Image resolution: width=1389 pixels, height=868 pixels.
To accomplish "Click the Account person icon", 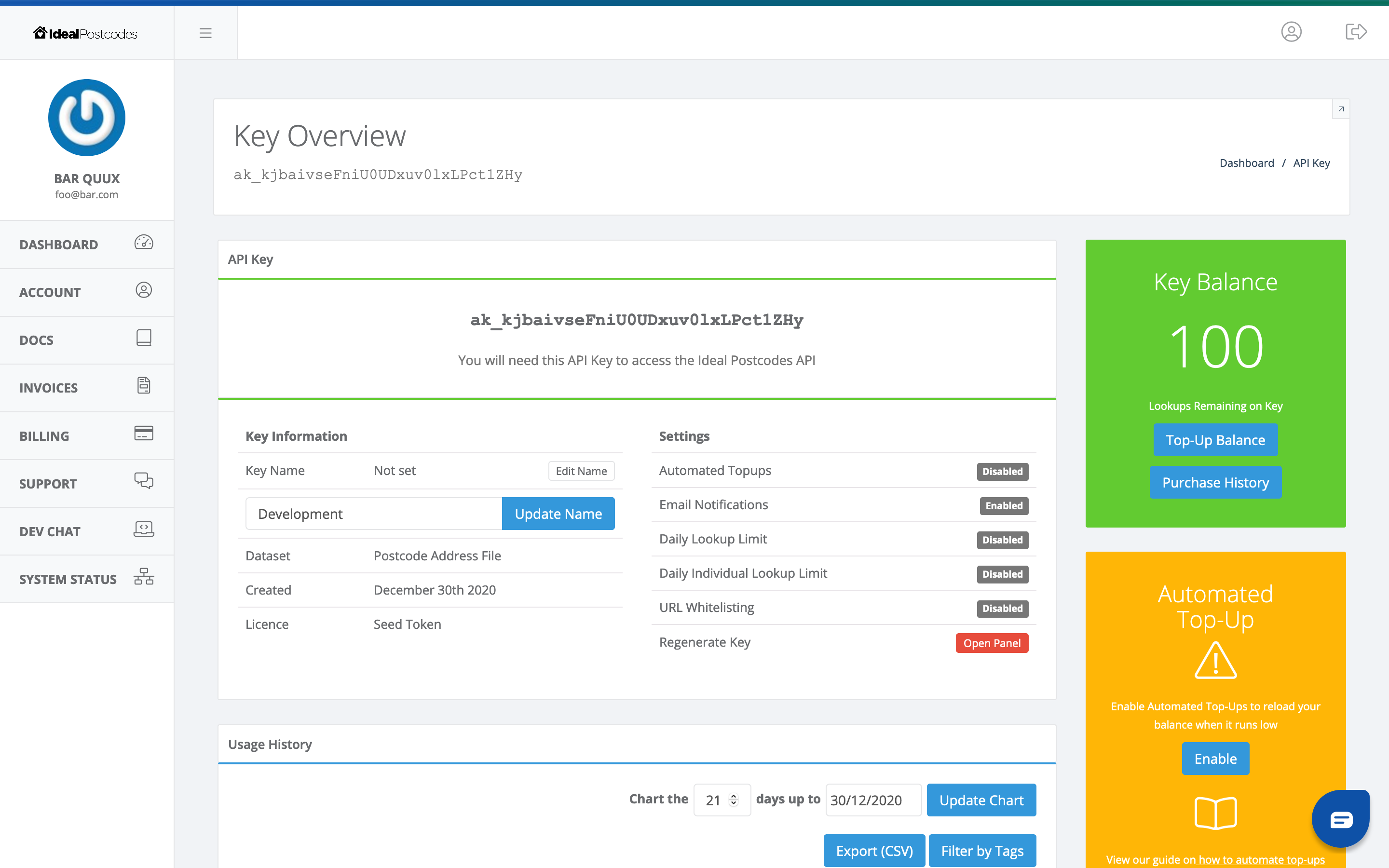I will 144,290.
